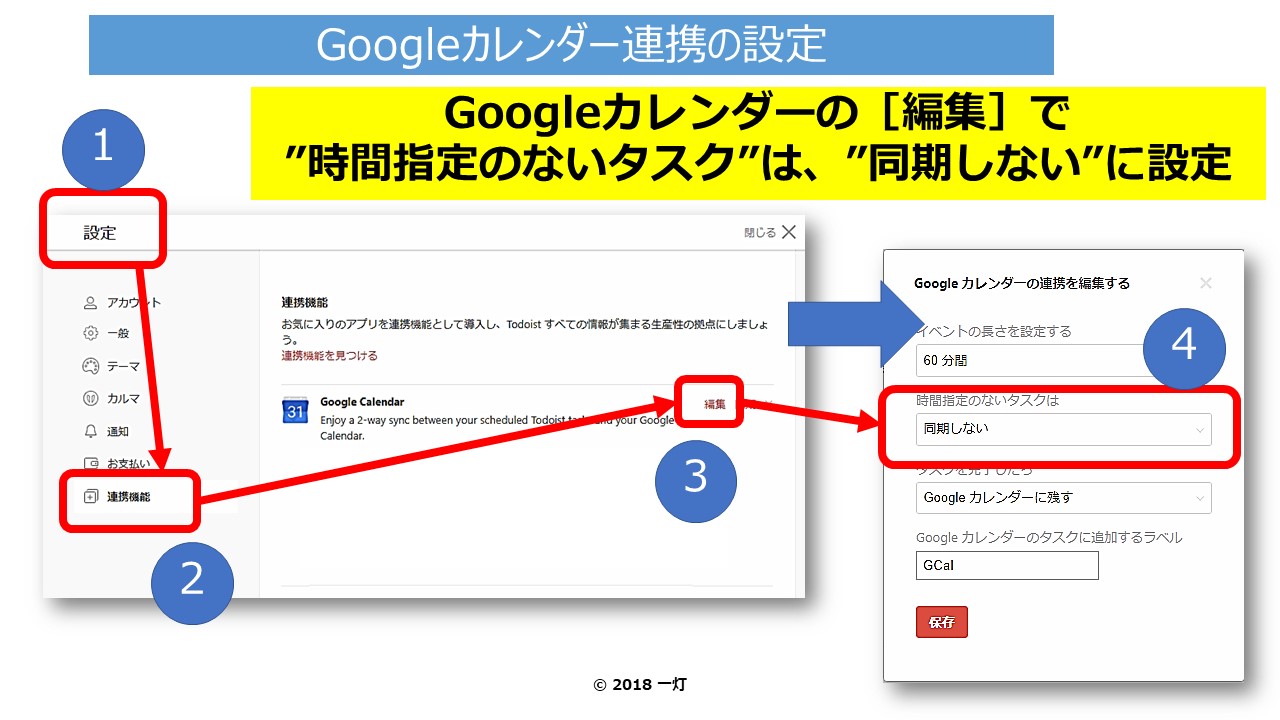
Task: Click the red 保存 button
Action: coord(942,622)
